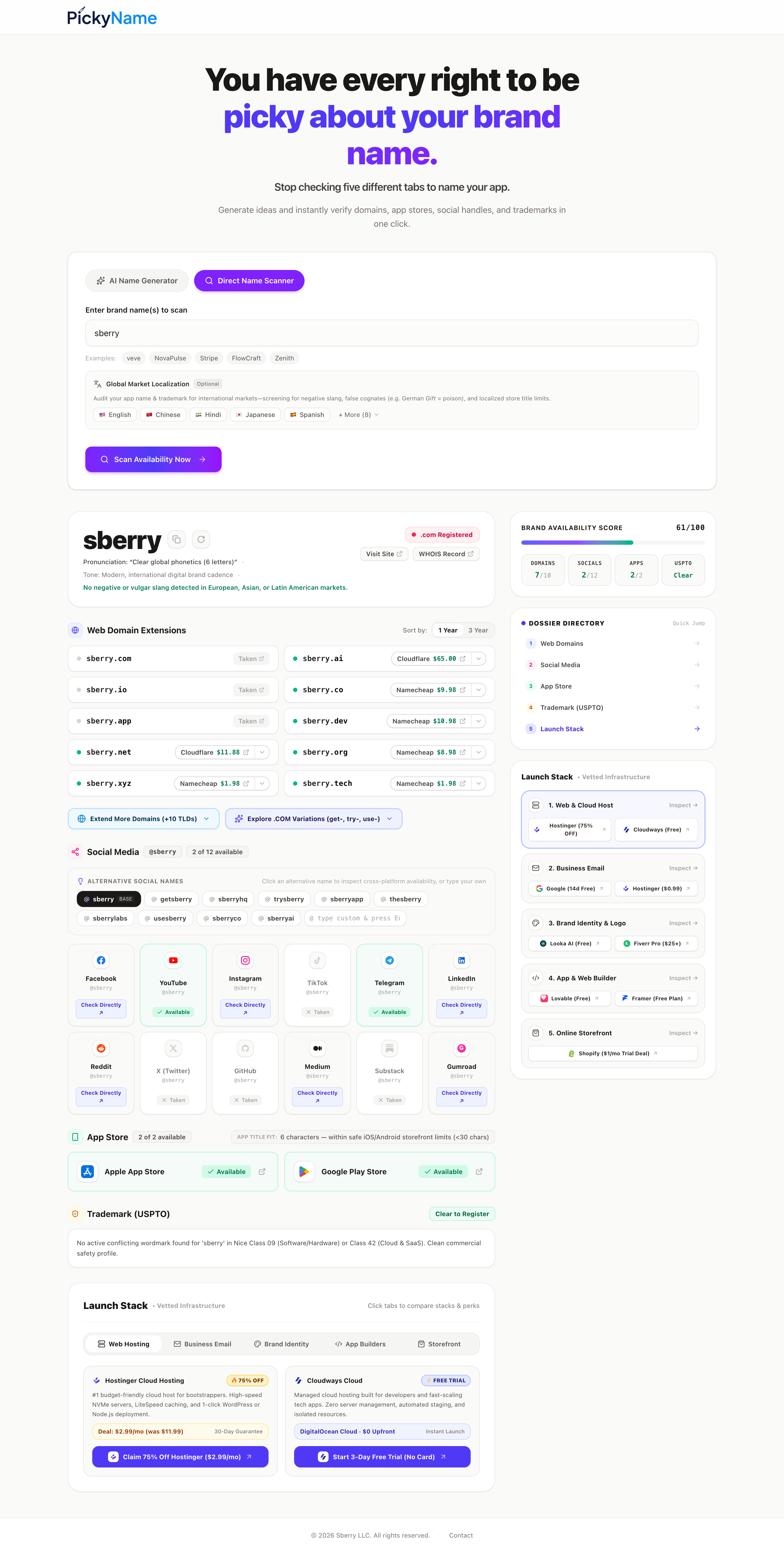Click the Gumroad platform icon
This screenshot has height=1552, width=784.
[461, 1048]
